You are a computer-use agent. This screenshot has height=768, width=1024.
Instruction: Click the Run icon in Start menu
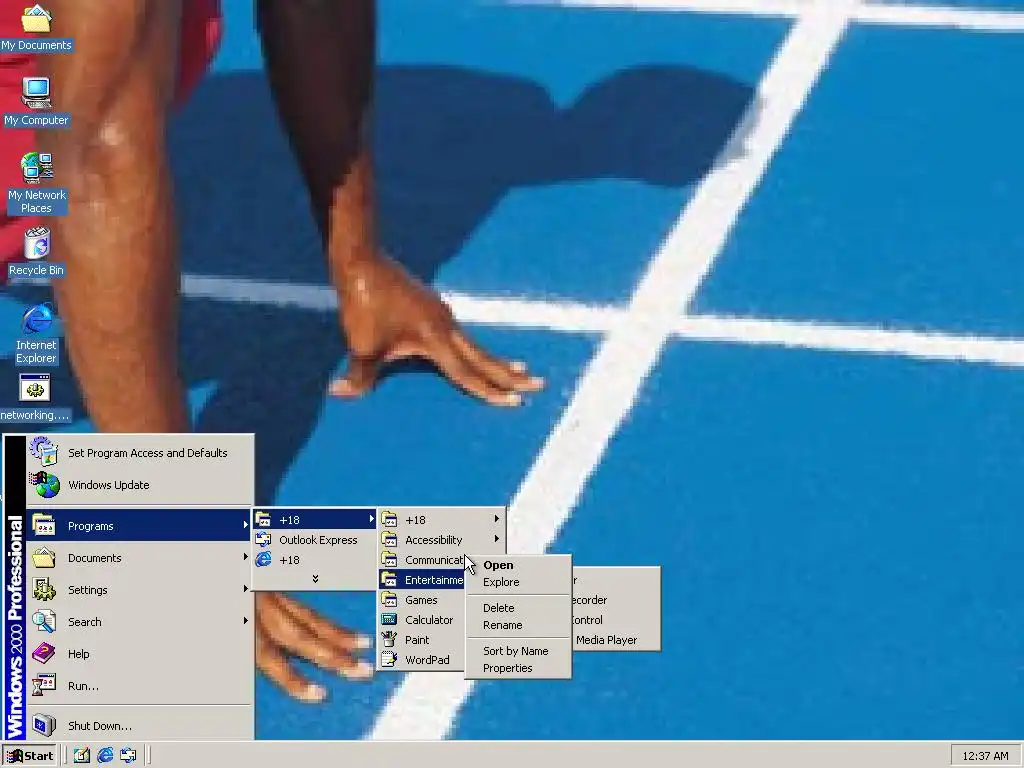point(44,685)
